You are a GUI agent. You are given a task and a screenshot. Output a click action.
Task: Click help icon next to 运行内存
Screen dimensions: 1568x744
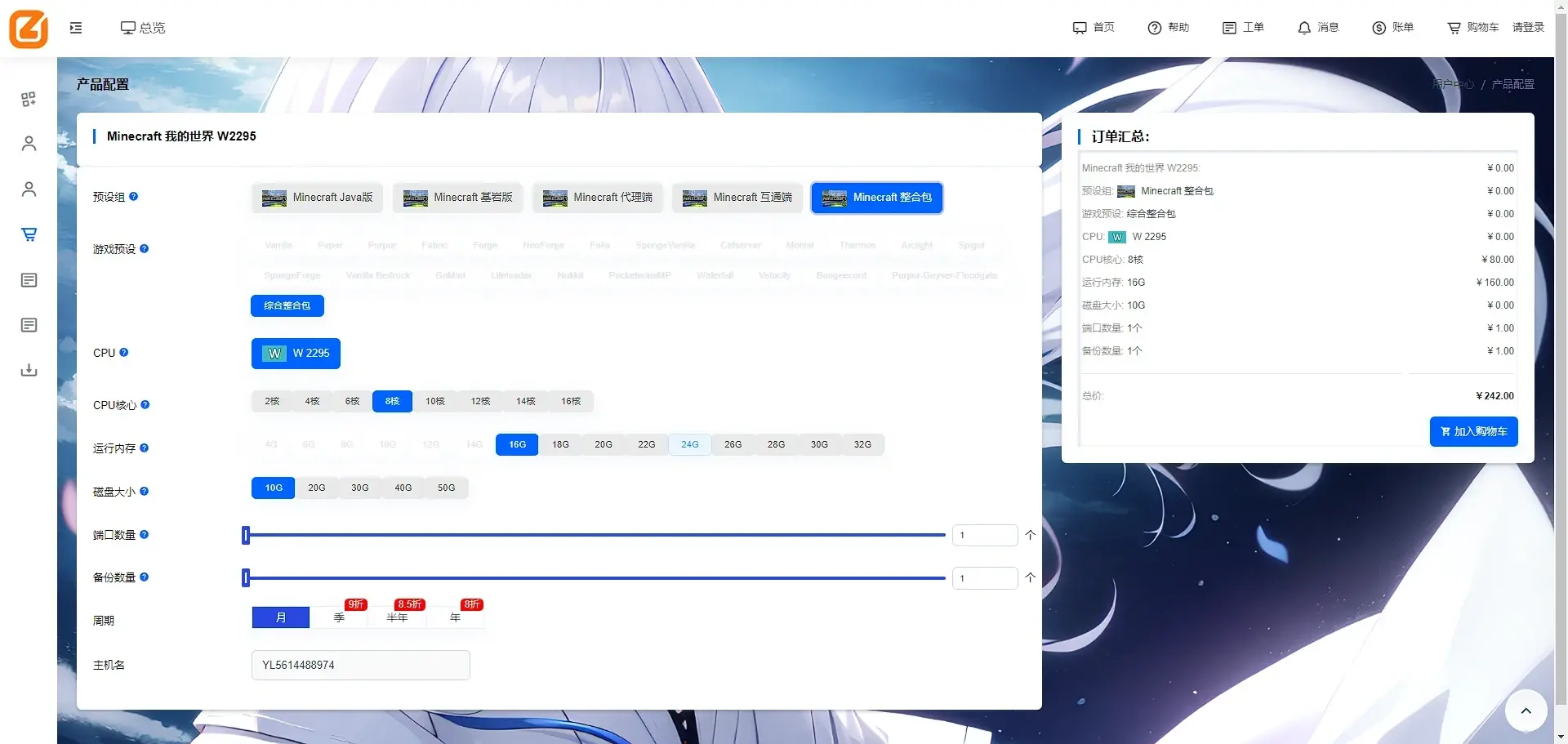pyautogui.click(x=145, y=448)
